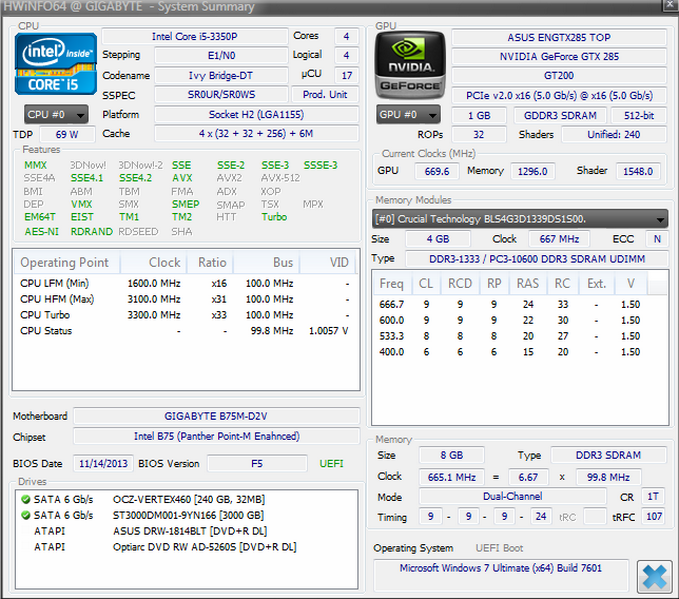Screen dimensions: 679x599
Task: Click the Turbo feature label
Action: click(274, 217)
